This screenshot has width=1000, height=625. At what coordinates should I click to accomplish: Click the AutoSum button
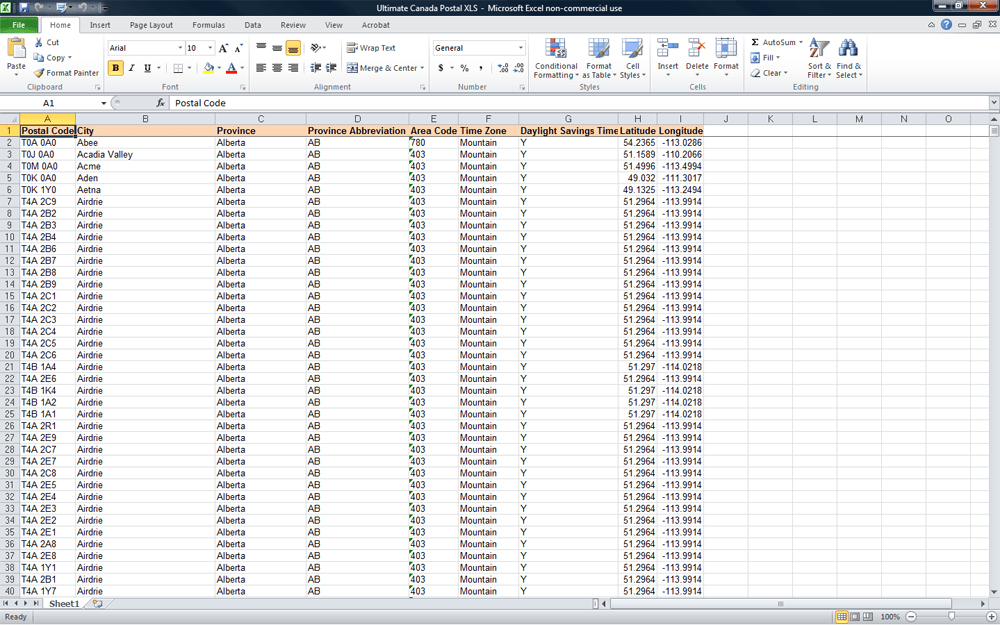click(x=776, y=42)
